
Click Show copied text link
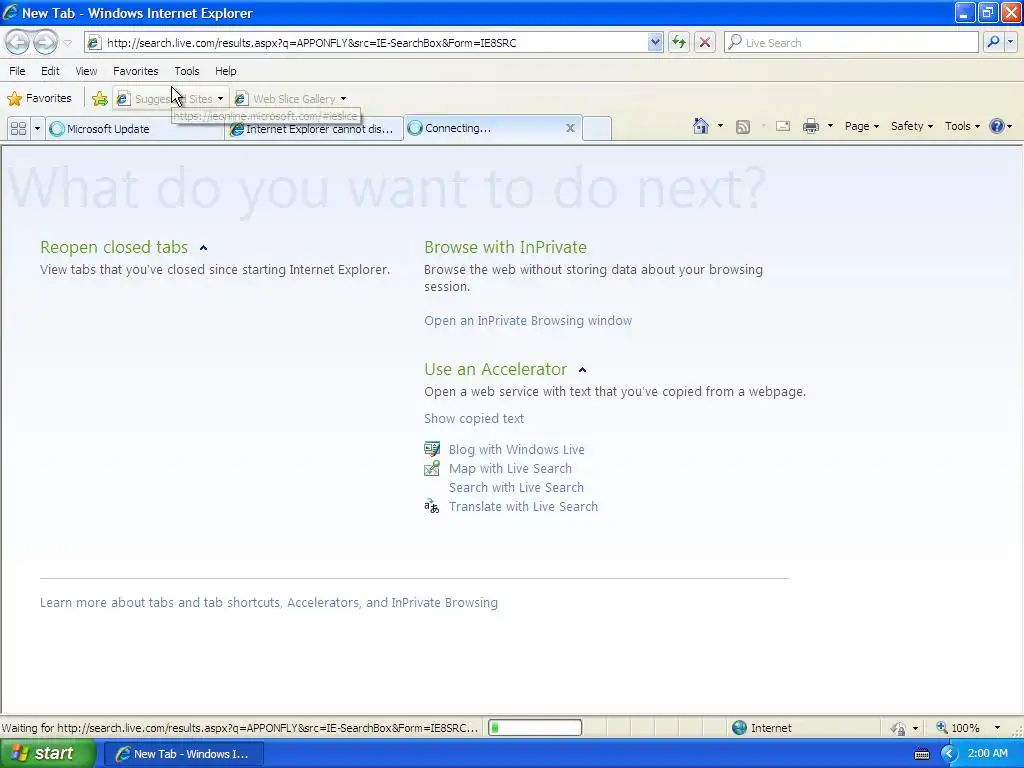click(473, 419)
